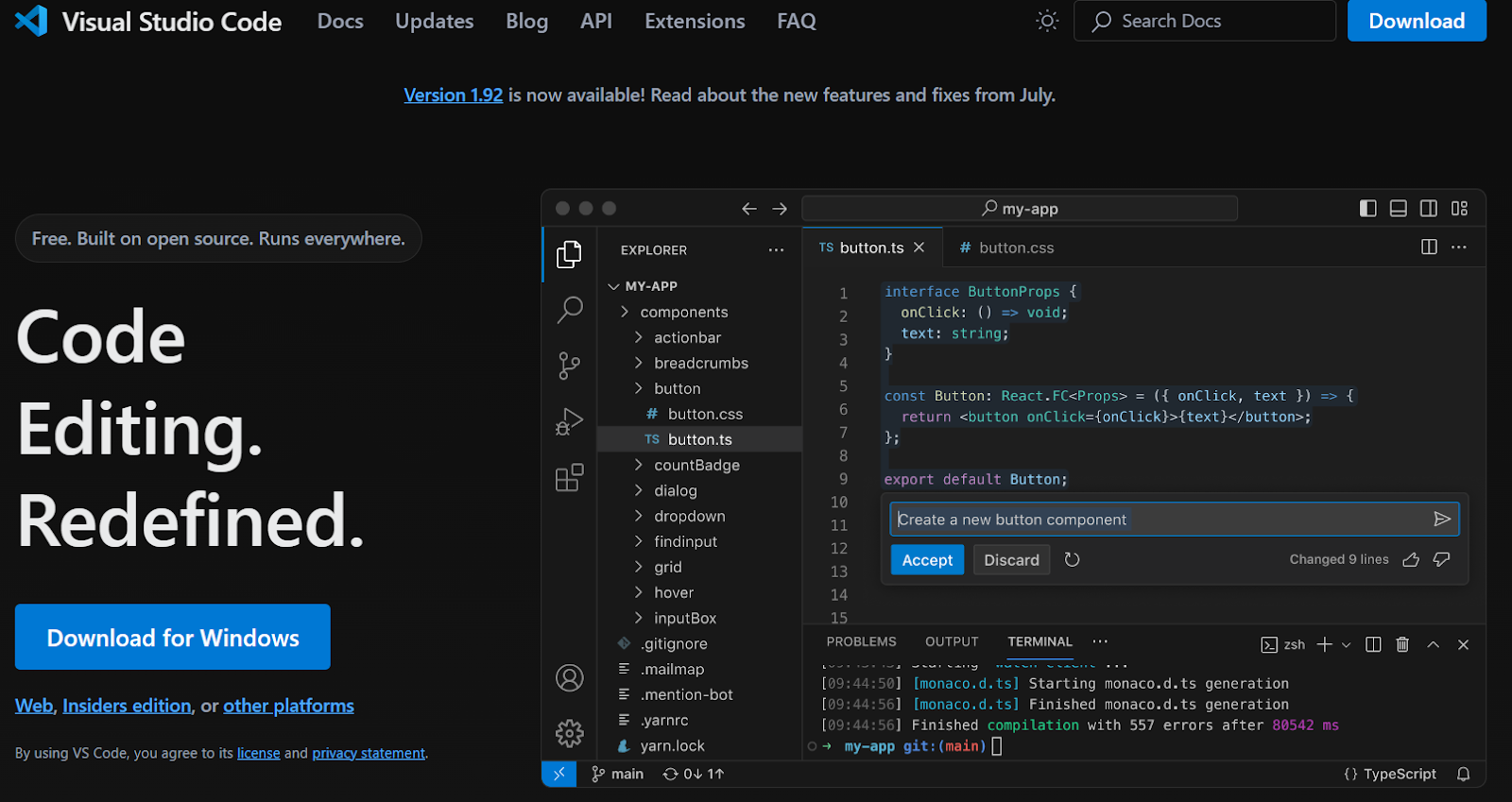Screen dimensions: 1512x802
Task: Toggle the bottom panel layout icon
Action: click(1399, 209)
